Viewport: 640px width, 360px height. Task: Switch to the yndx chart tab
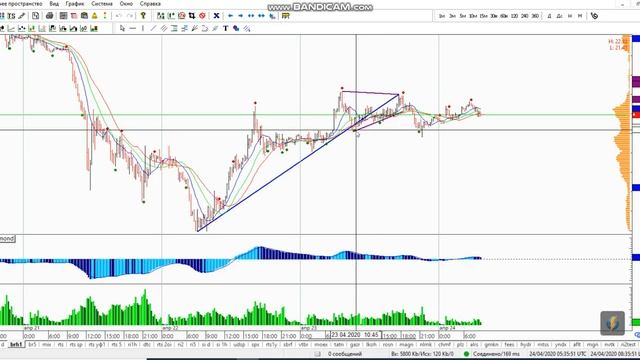click(560, 345)
